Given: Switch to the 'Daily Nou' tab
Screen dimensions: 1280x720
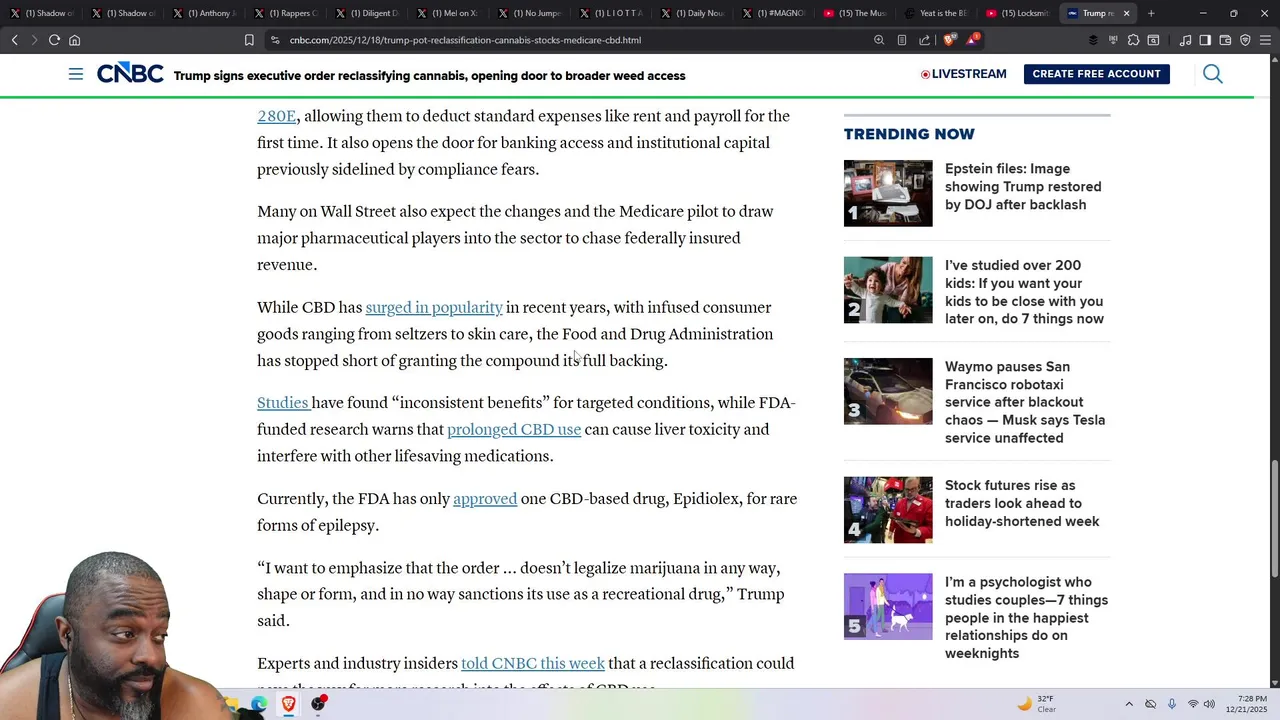Looking at the screenshot, I should coord(694,13).
